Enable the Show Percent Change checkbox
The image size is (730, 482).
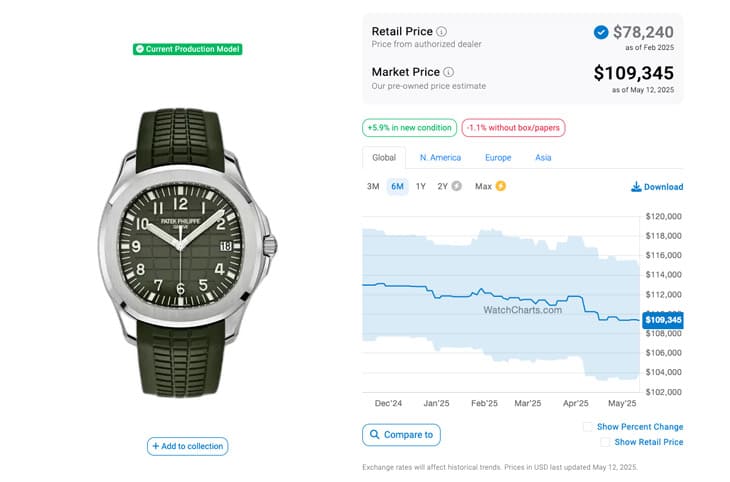(x=588, y=427)
